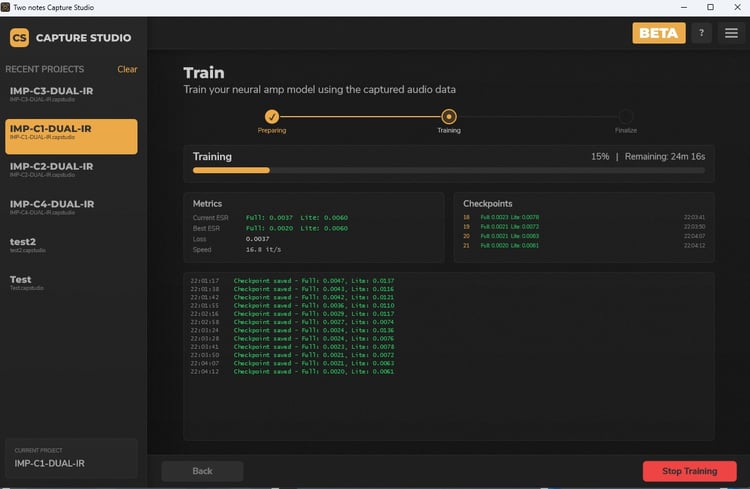Select checkpoint 21 row
This screenshot has height=489, width=750.
click(x=584, y=245)
